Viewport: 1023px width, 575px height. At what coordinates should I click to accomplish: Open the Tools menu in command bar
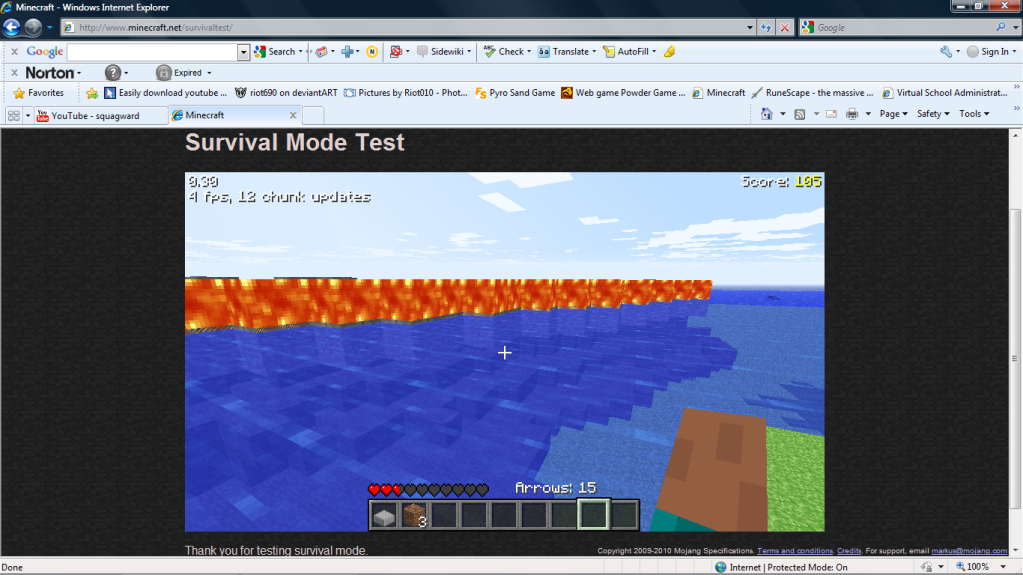point(974,114)
